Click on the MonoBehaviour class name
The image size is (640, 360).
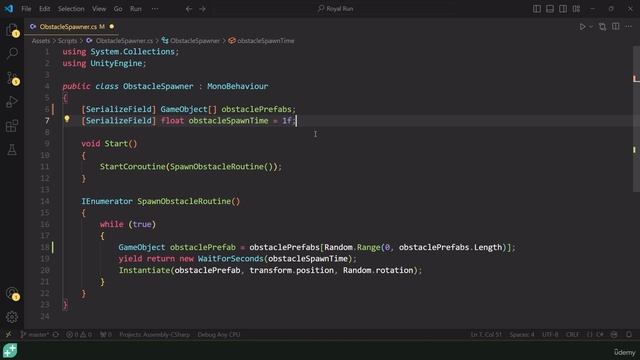point(238,86)
